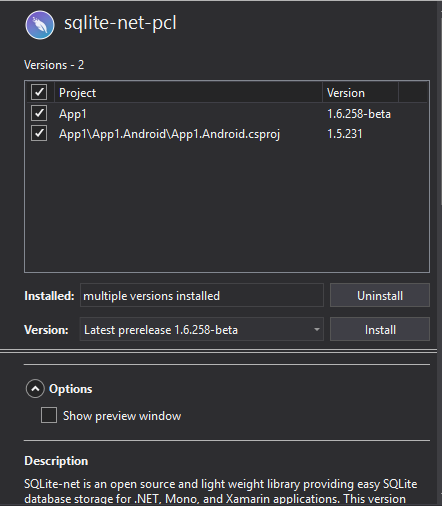Screen dimensions: 442x506
Task: Click the 1.5.231 version cell
Action: pyautogui.click(x=345, y=134)
